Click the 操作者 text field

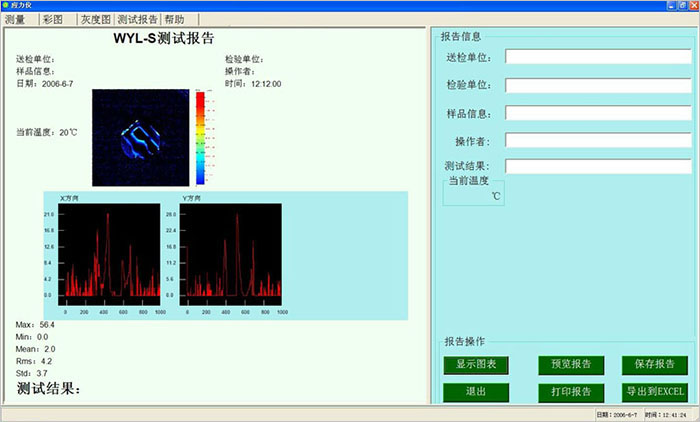tap(598, 141)
